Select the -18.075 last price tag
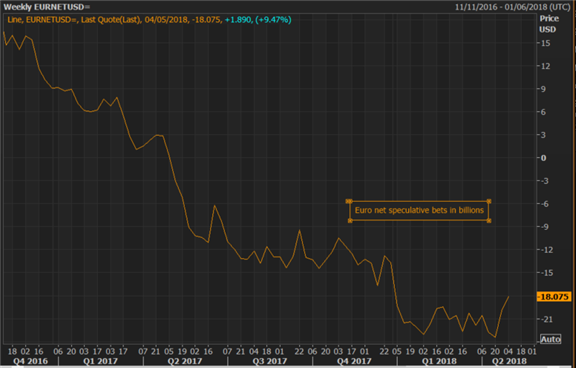Screen dimensions: 576x368 coord(554,297)
